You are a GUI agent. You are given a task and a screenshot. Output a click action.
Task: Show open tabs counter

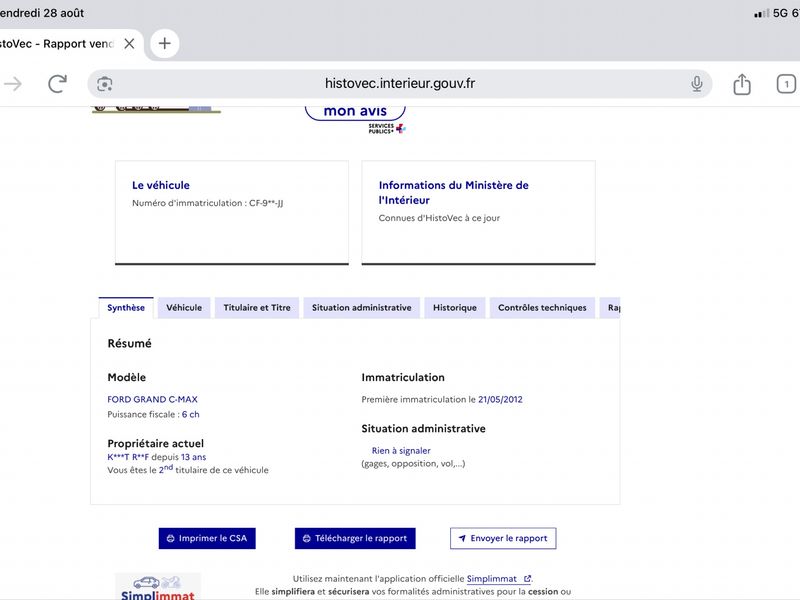click(x=786, y=84)
